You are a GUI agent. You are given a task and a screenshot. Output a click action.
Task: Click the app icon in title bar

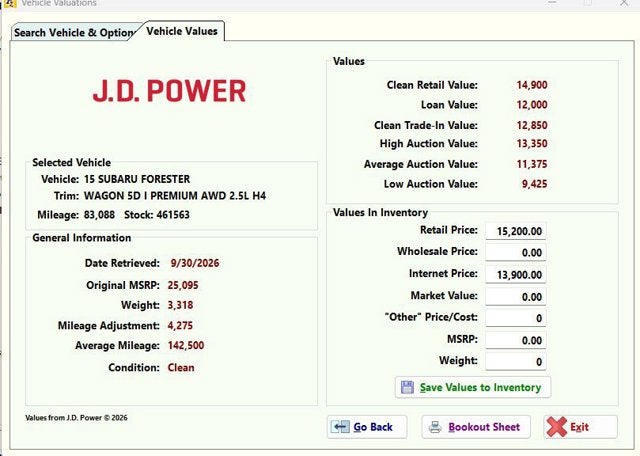coord(10,3)
